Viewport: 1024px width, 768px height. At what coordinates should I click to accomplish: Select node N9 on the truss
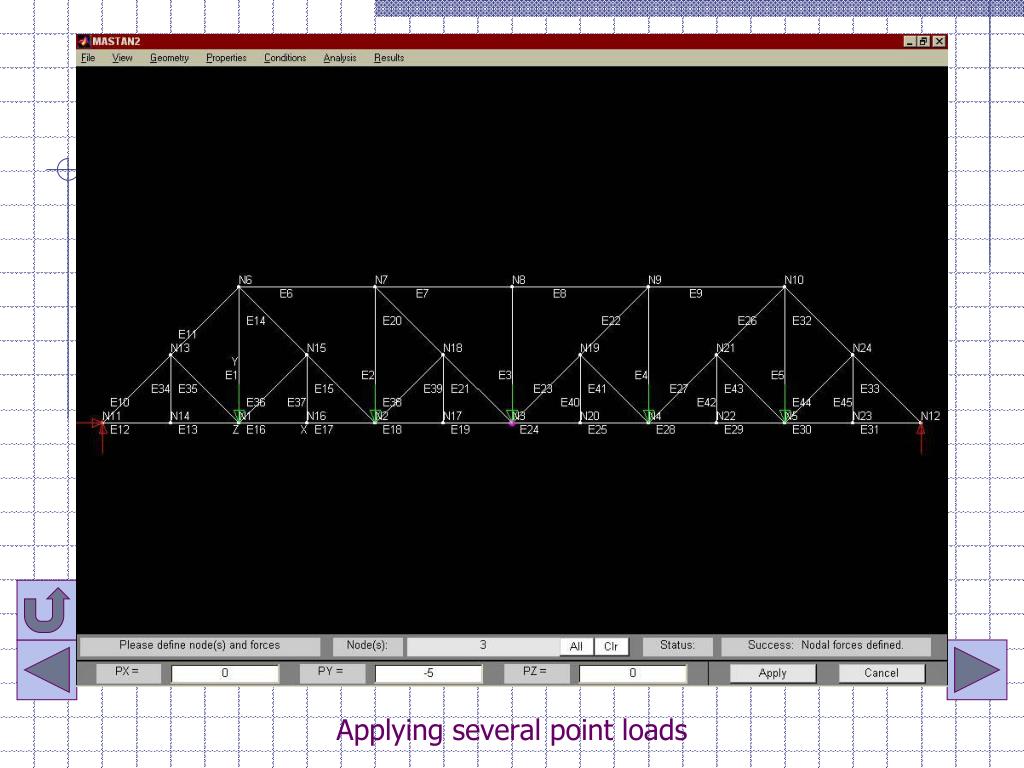[648, 287]
